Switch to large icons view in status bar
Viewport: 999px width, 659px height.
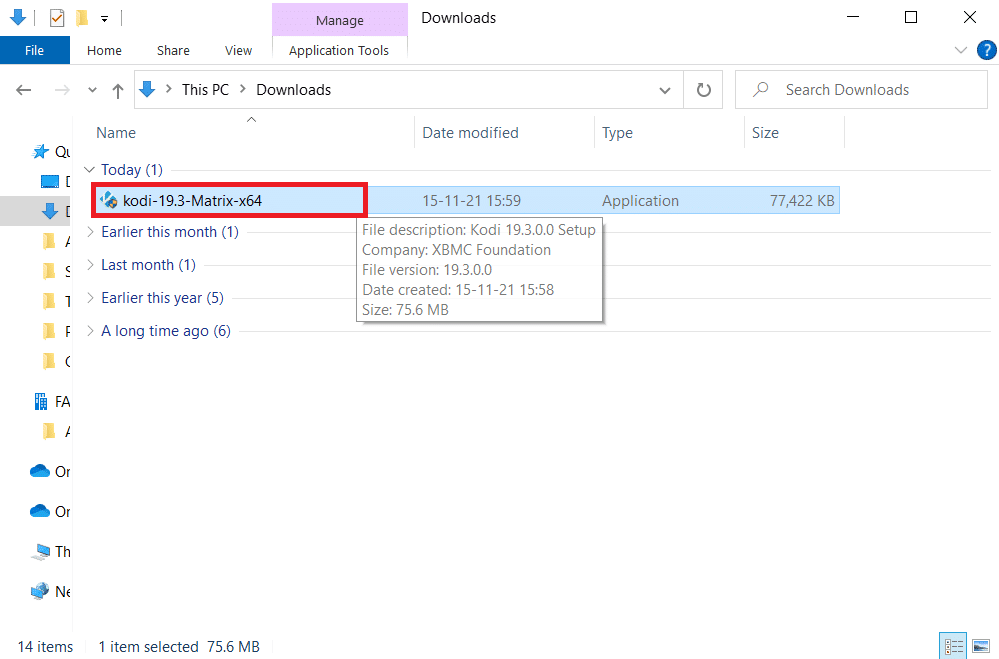[x=981, y=647]
